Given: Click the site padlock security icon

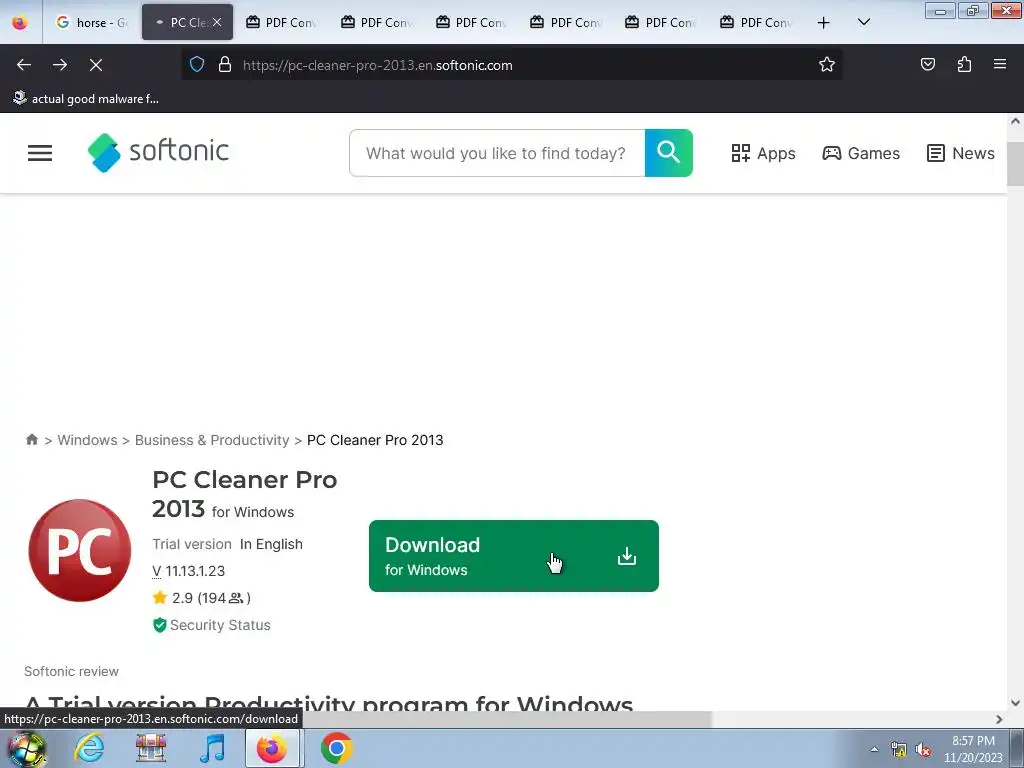Looking at the screenshot, I should click(x=225, y=64).
